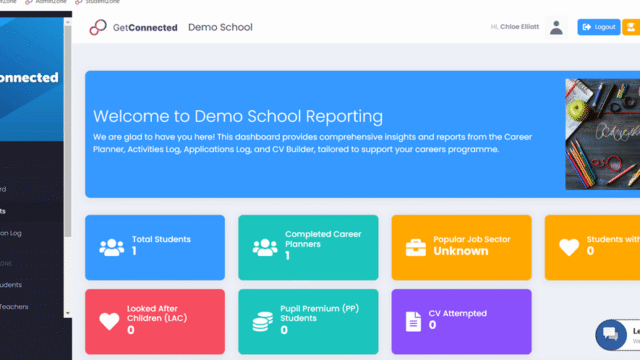Click the Chloe Elliott username text

coord(520,27)
